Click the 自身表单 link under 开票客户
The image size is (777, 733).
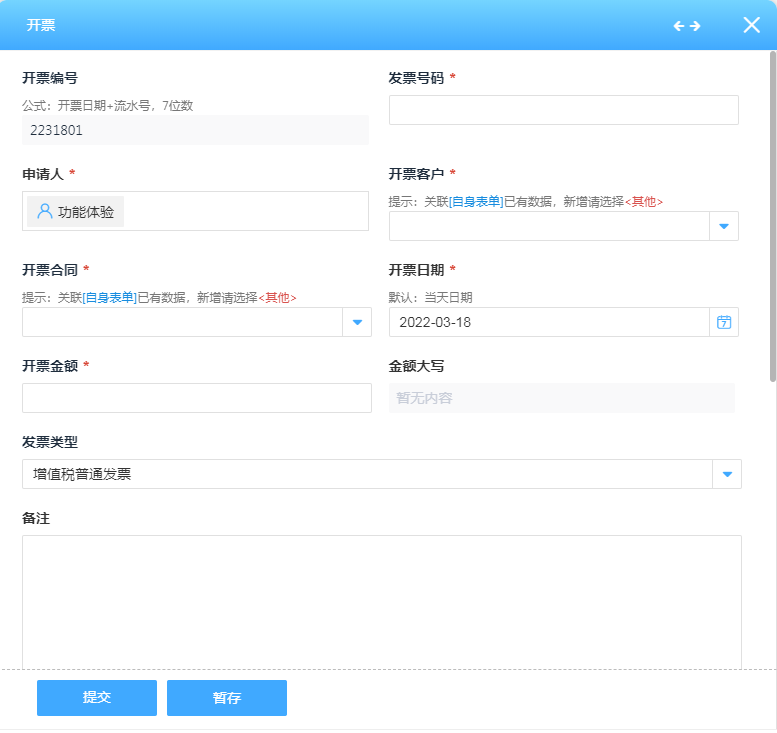(475, 202)
